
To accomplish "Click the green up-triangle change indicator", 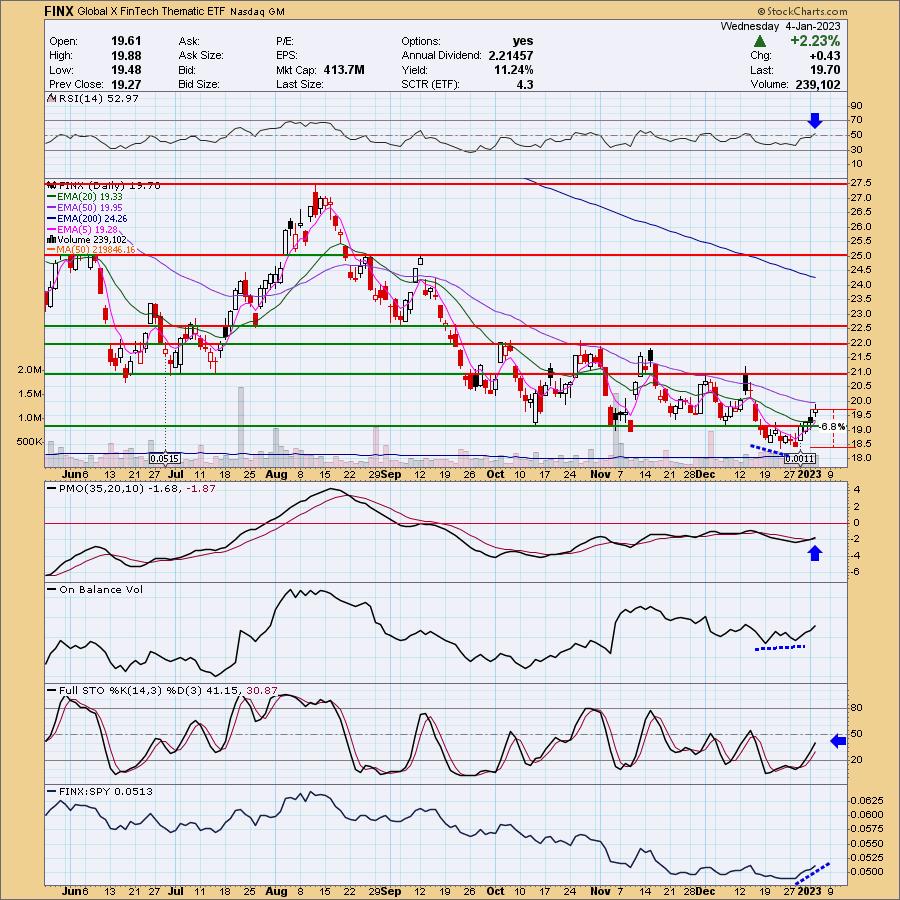I will click(759, 41).
